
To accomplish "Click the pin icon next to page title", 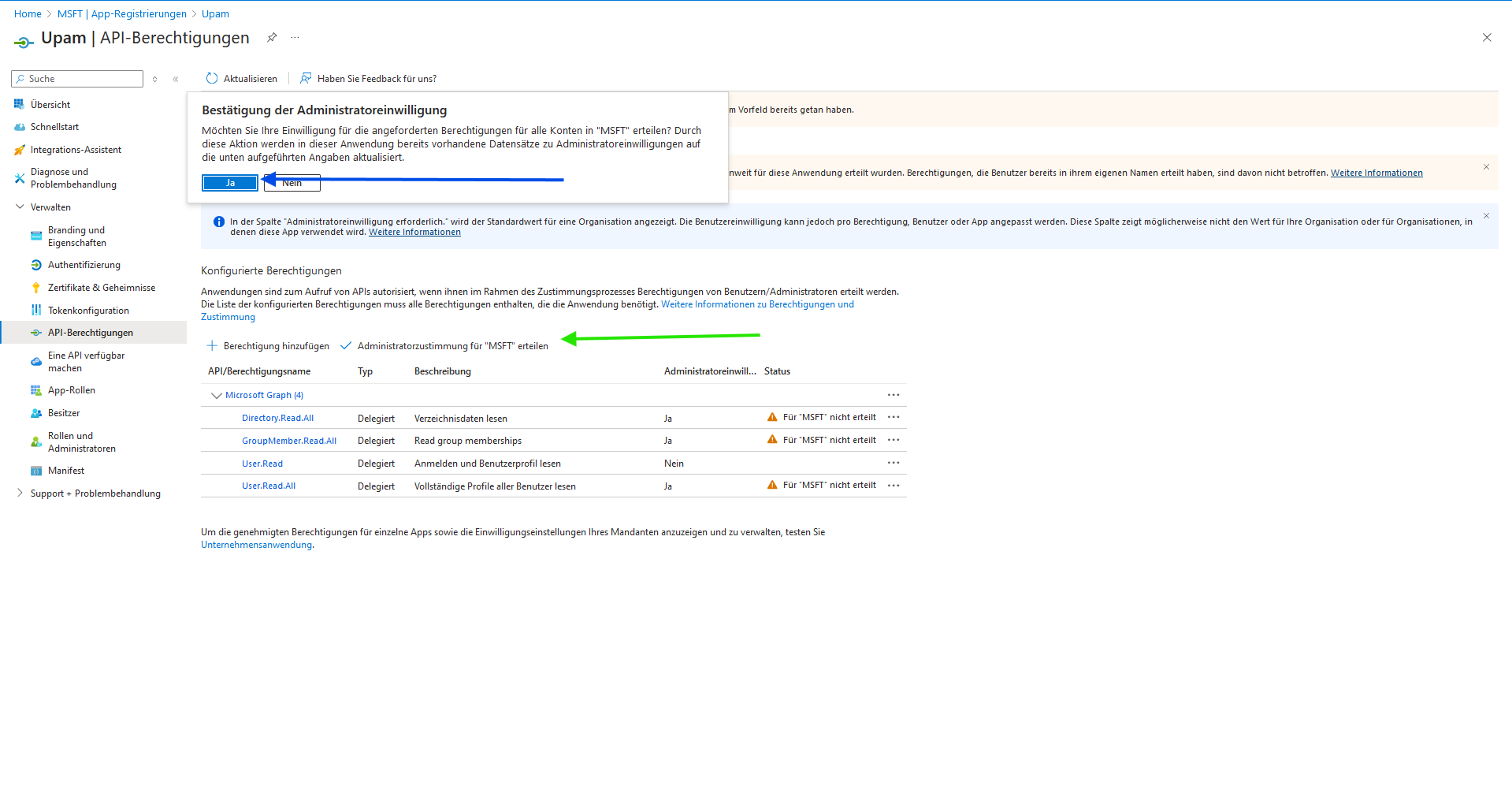I will [x=272, y=37].
